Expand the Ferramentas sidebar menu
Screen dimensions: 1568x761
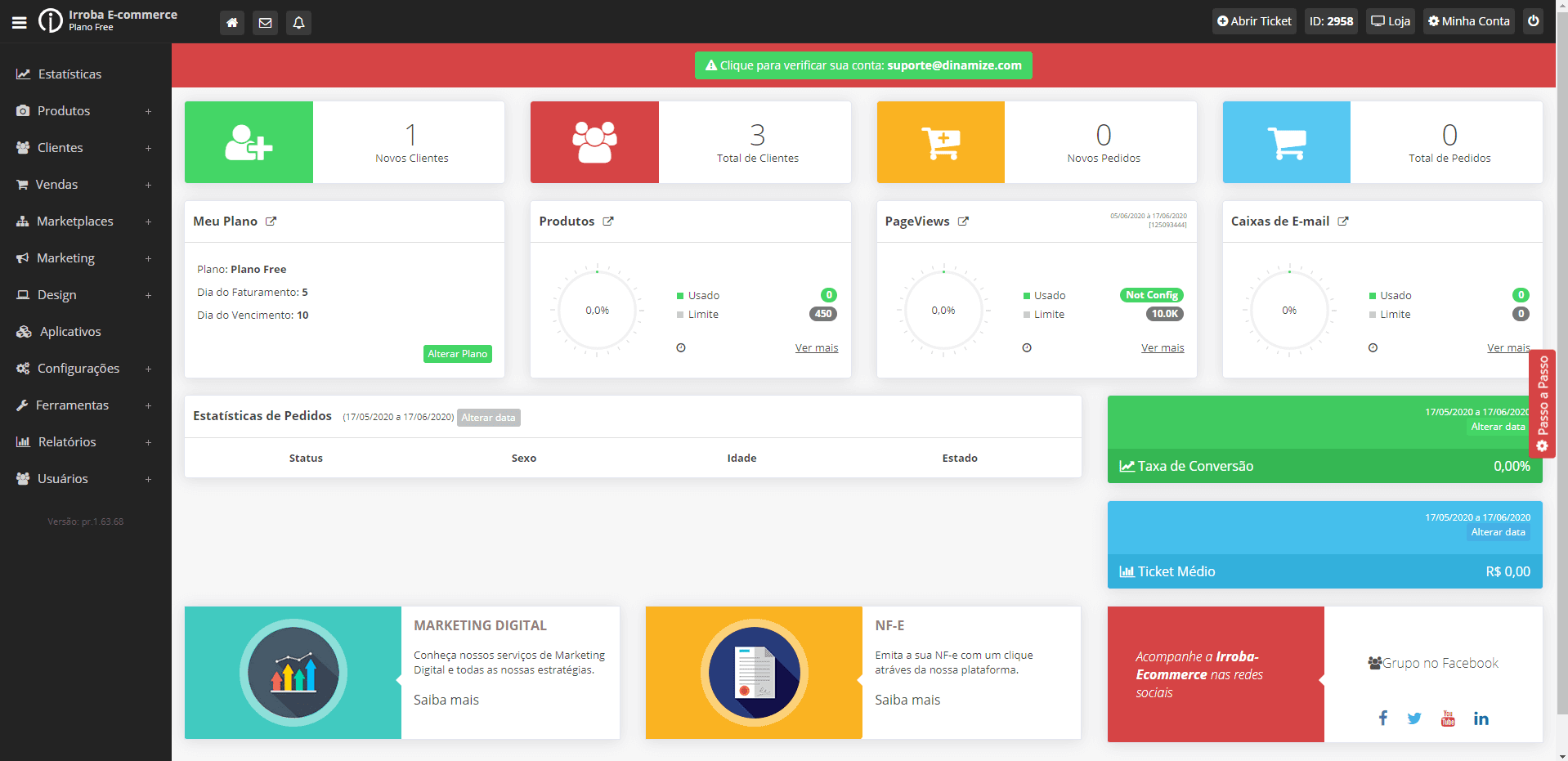pos(86,405)
